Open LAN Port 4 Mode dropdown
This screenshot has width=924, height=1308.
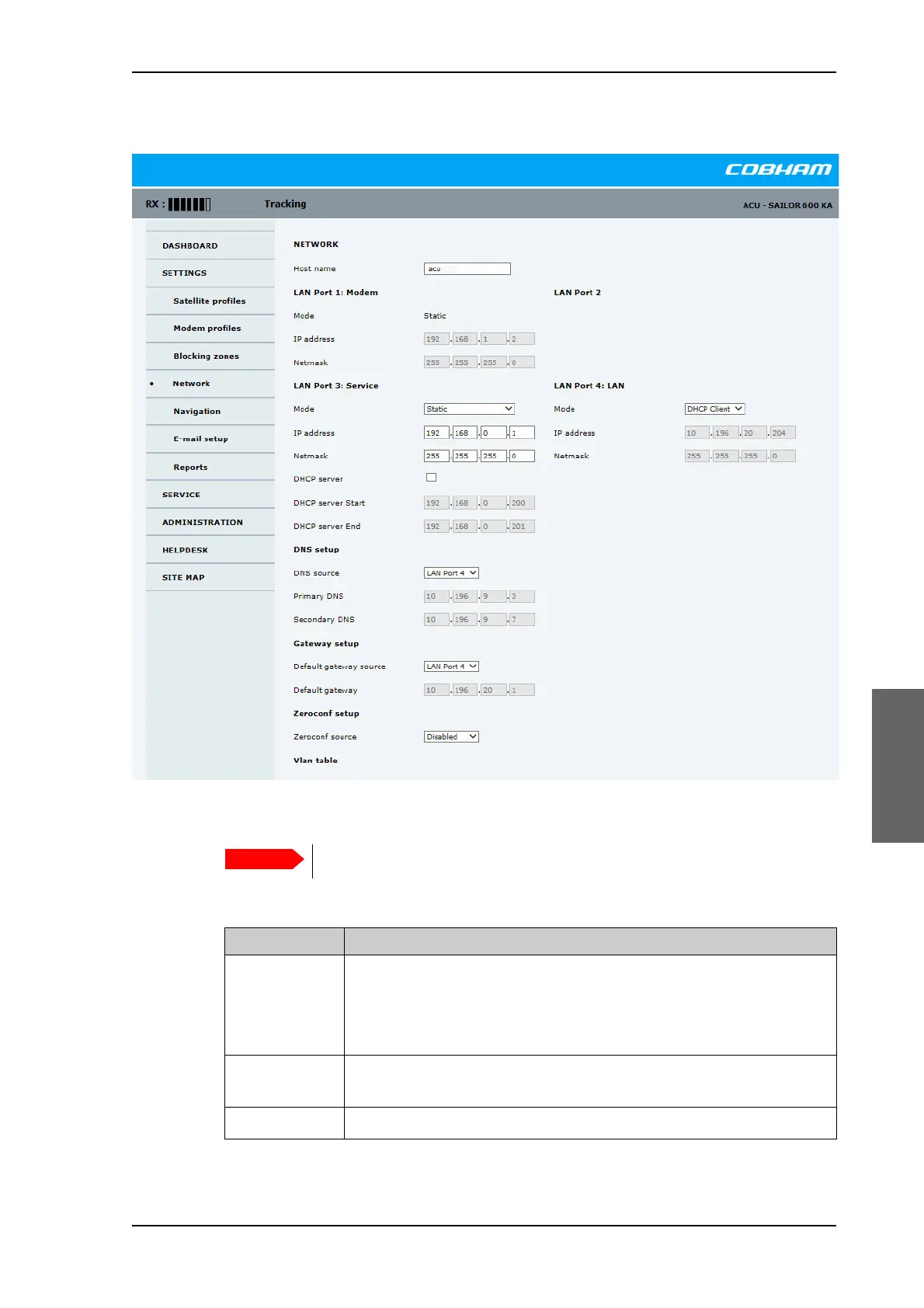(714, 409)
